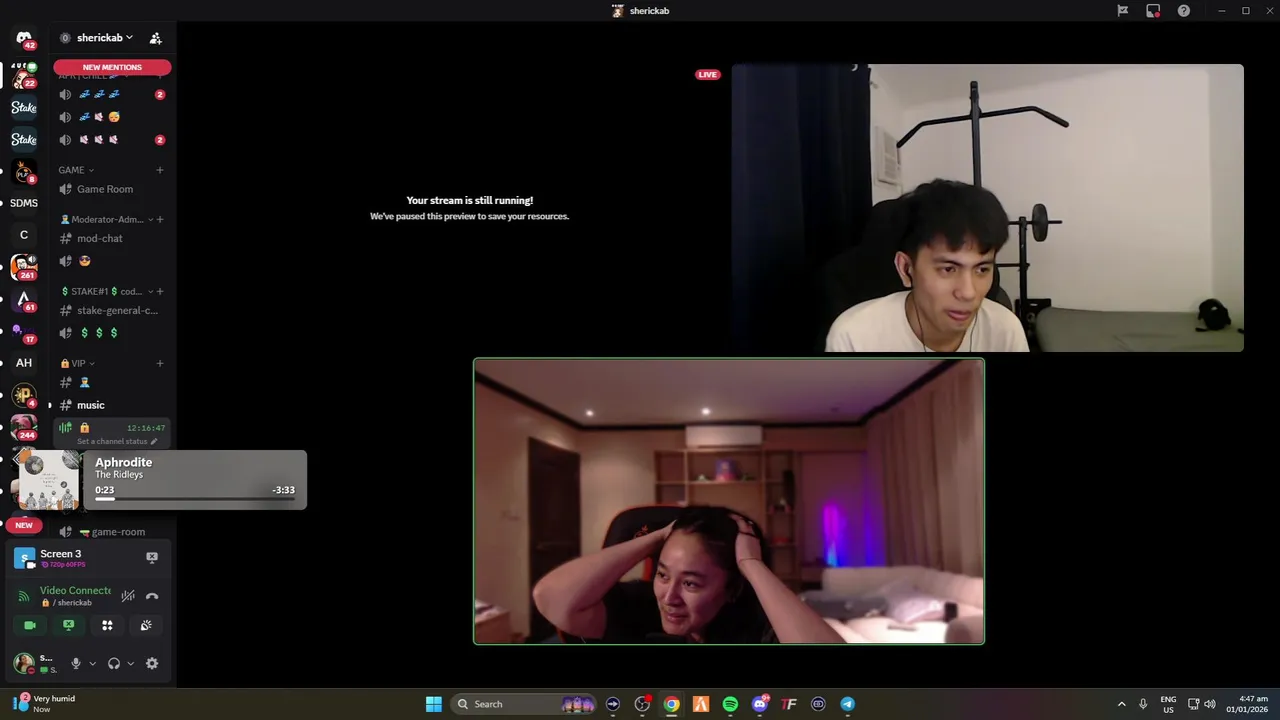Toggle the screen share button
This screenshot has height=720, width=1280.
click(x=68, y=625)
